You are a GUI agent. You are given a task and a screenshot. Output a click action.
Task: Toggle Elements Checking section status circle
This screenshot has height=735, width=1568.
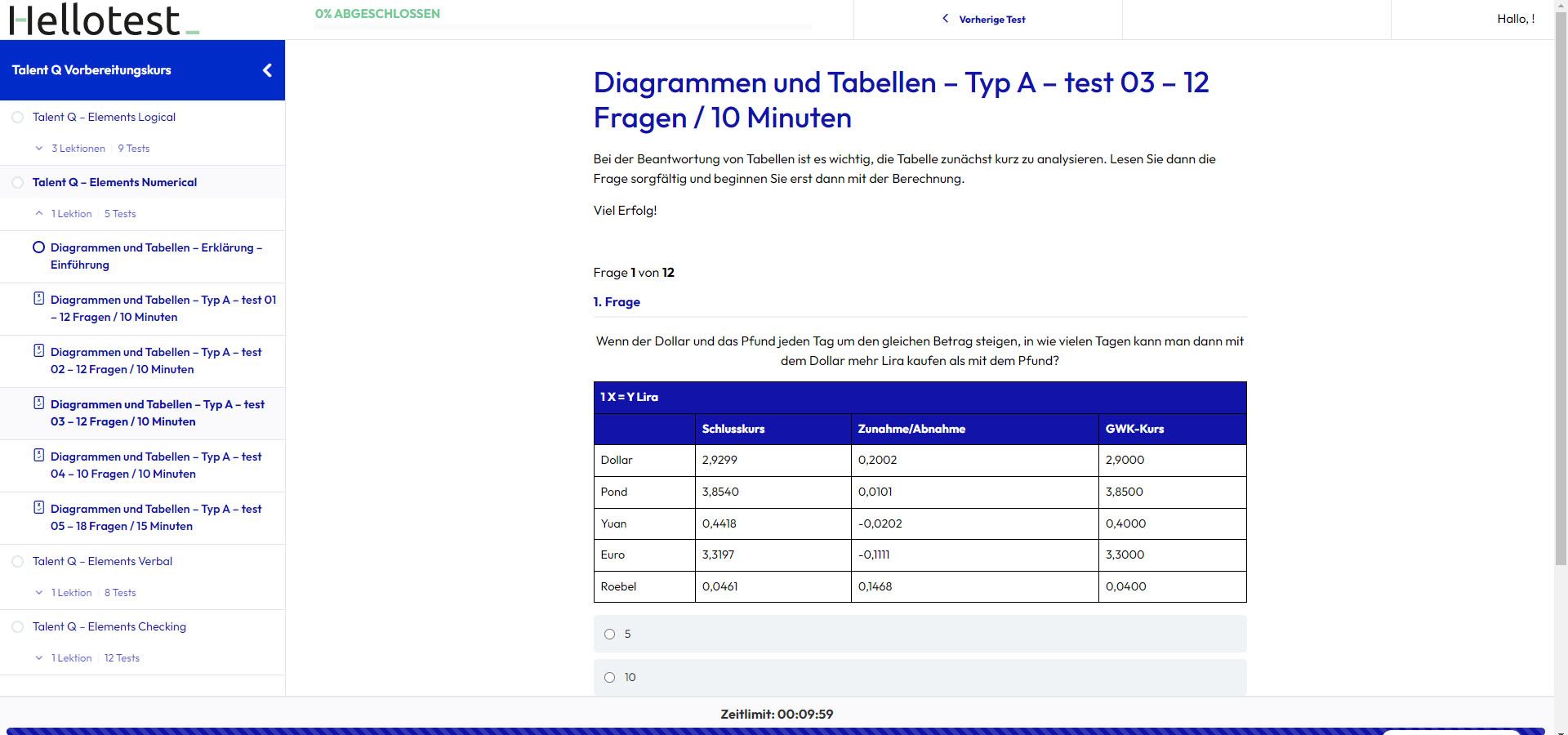tap(17, 627)
